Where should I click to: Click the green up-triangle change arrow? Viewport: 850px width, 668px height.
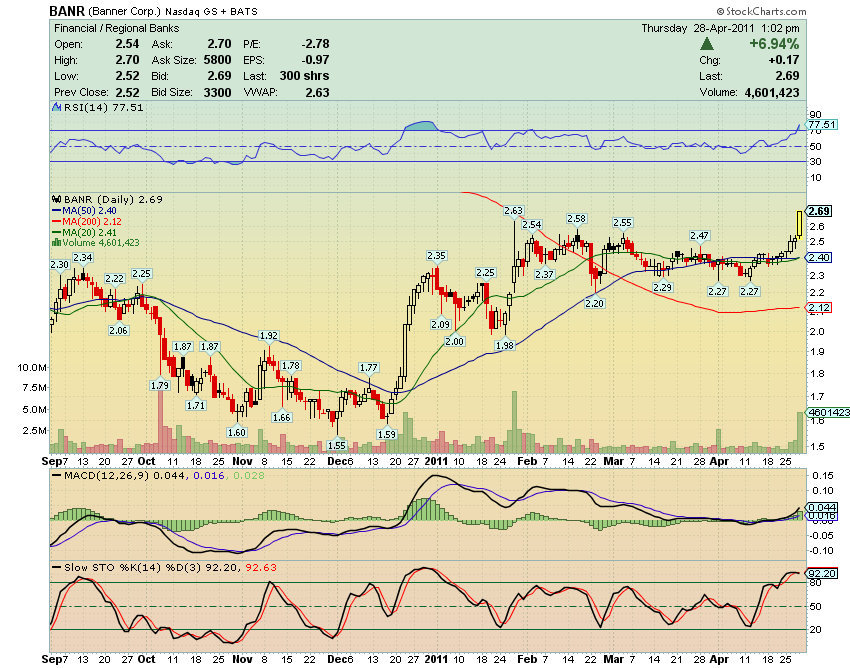pyautogui.click(x=706, y=44)
